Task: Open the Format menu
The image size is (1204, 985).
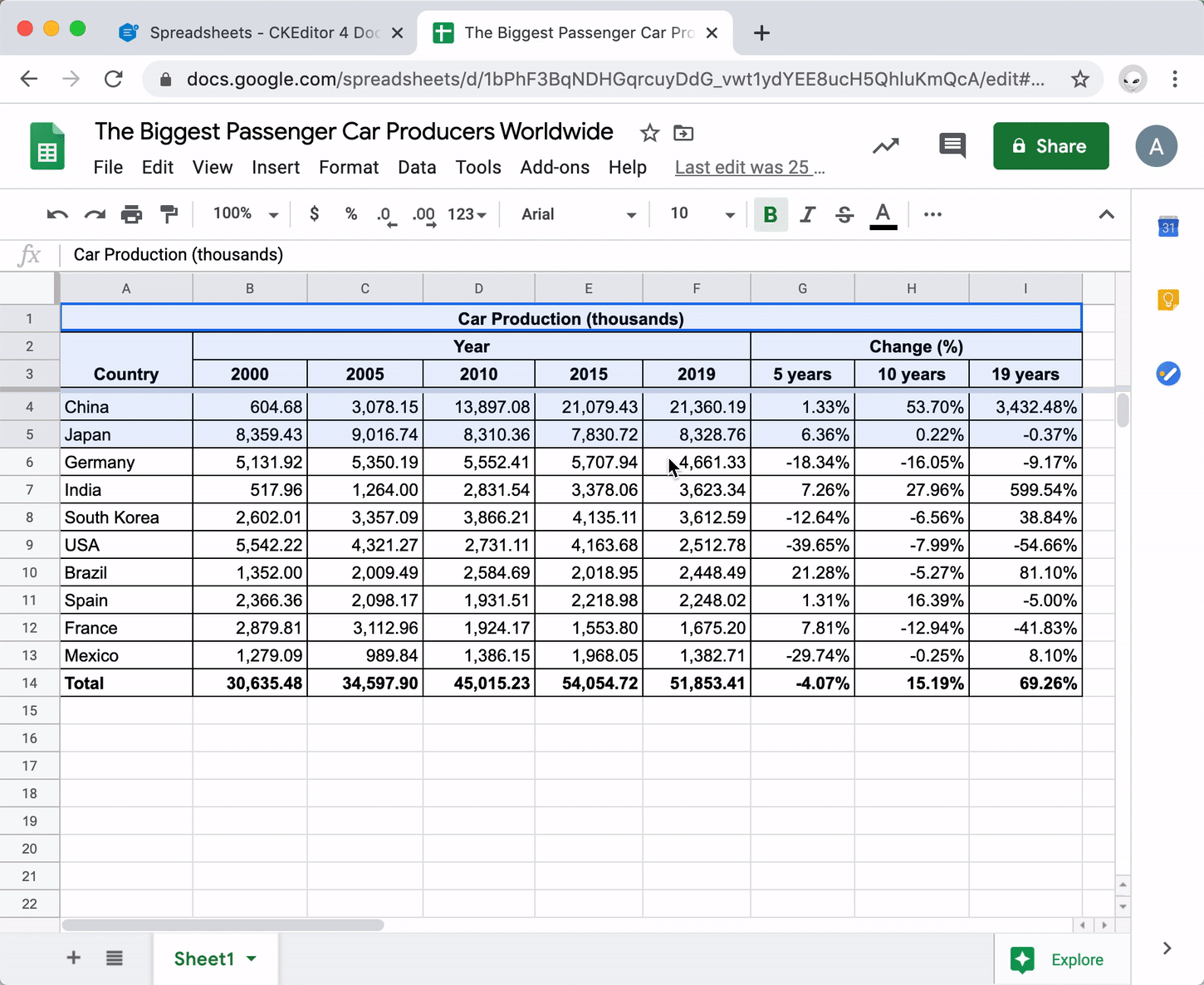Action: click(349, 167)
